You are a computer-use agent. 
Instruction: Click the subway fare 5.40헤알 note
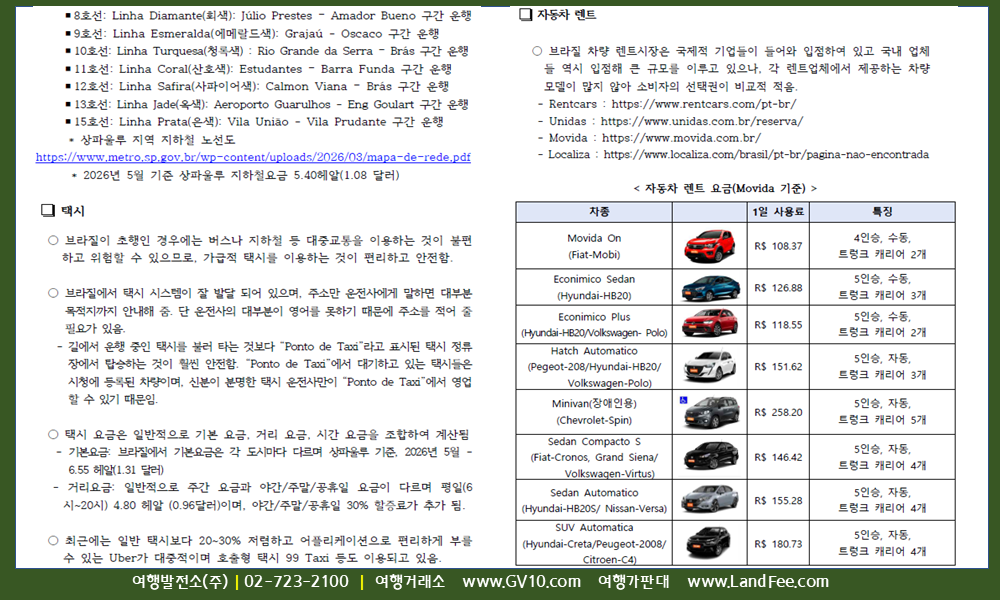click(x=235, y=175)
